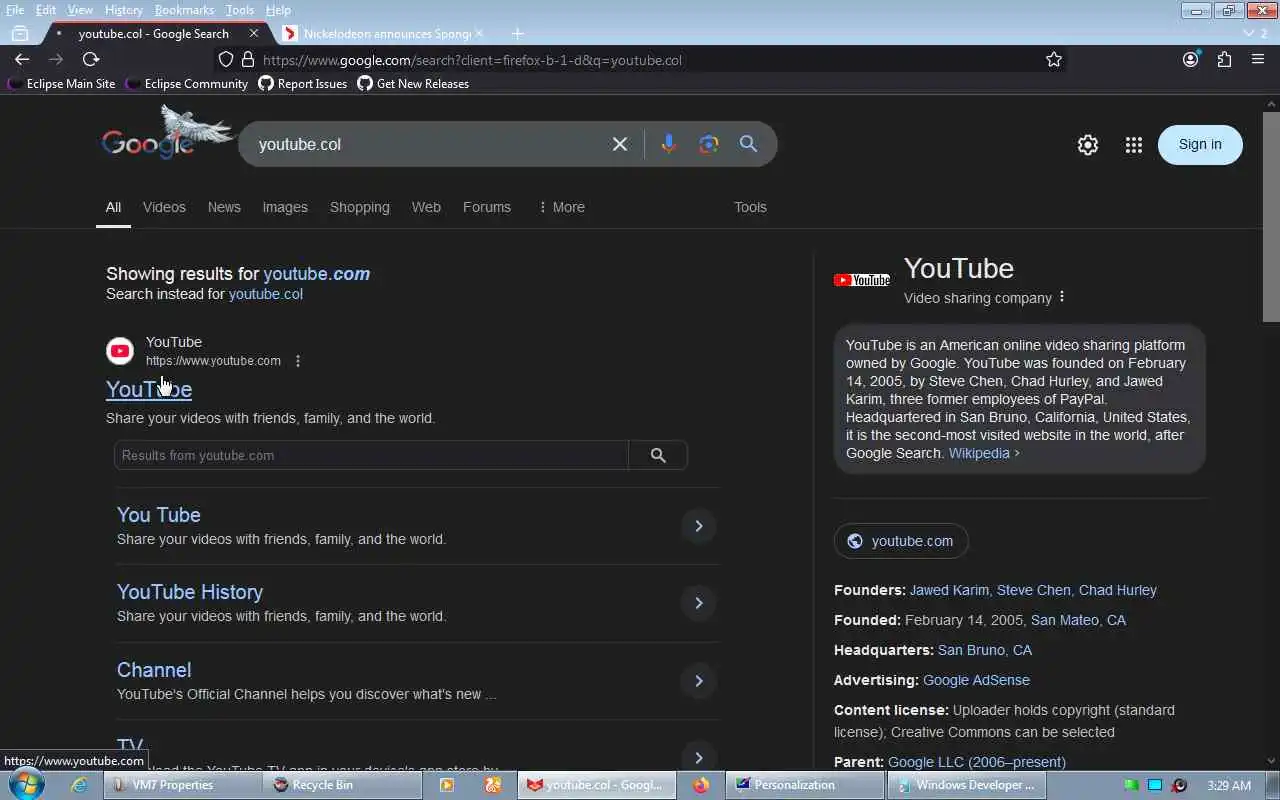The height and width of the screenshot is (800, 1280).
Task: Open the History menu
Action: click(124, 10)
